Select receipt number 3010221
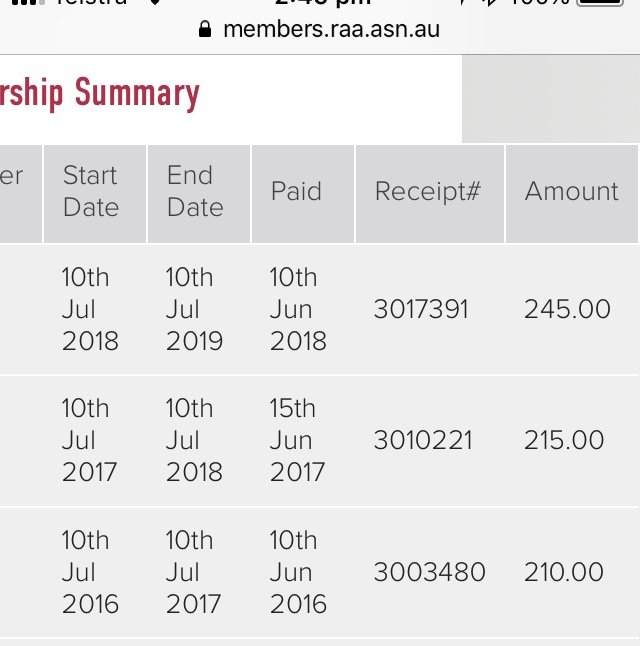 coord(423,440)
